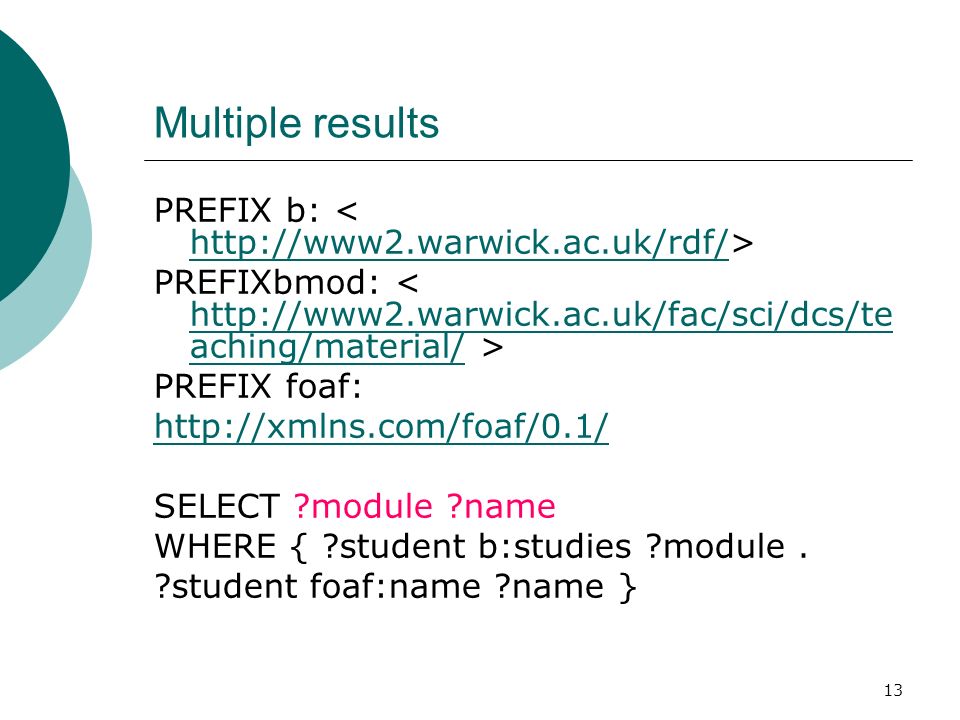Click the SELECT keyword
The width and height of the screenshot is (960, 720).
click(x=217, y=507)
